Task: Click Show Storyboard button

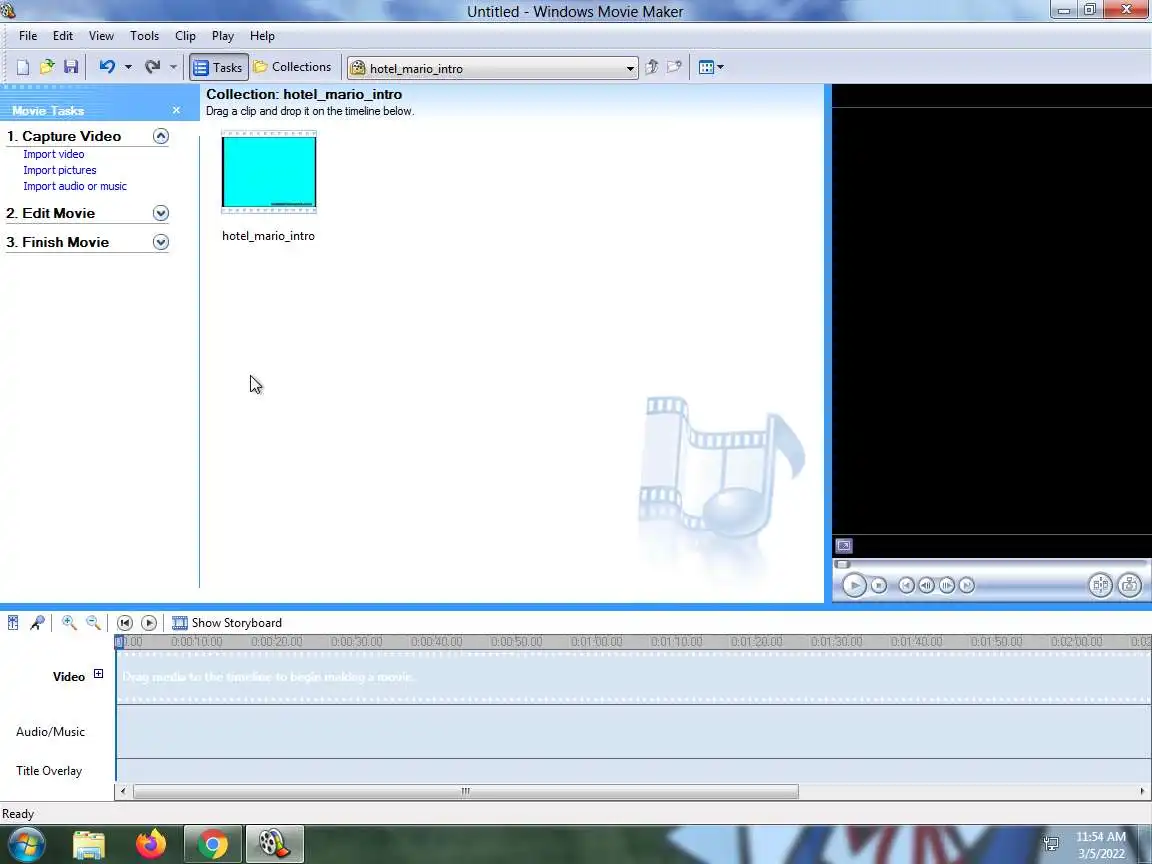Action: click(x=227, y=623)
